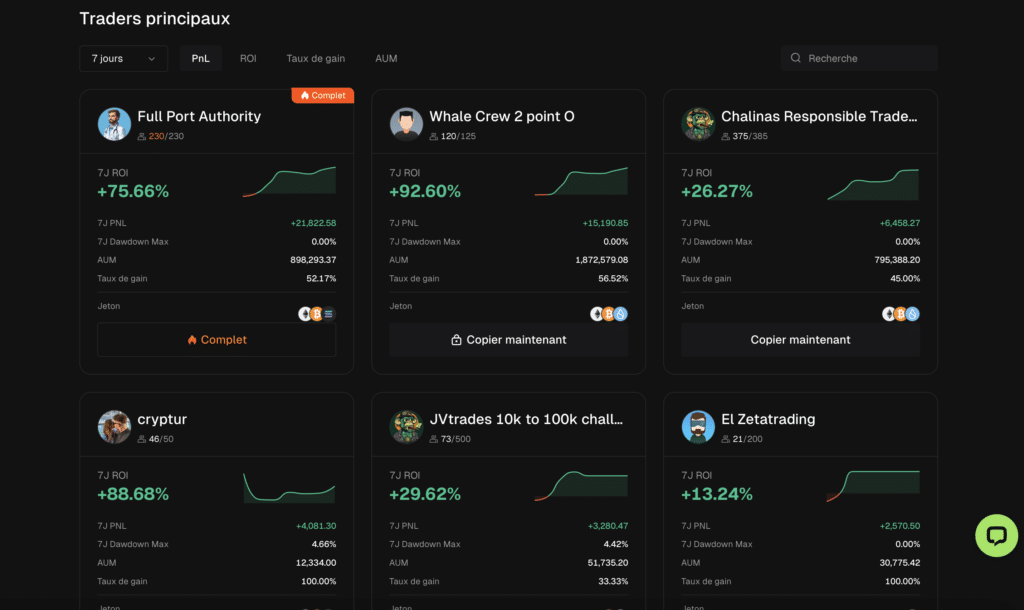1024x610 pixels.
Task: Click the followers icon under Full Port Authority
Action: pos(142,136)
